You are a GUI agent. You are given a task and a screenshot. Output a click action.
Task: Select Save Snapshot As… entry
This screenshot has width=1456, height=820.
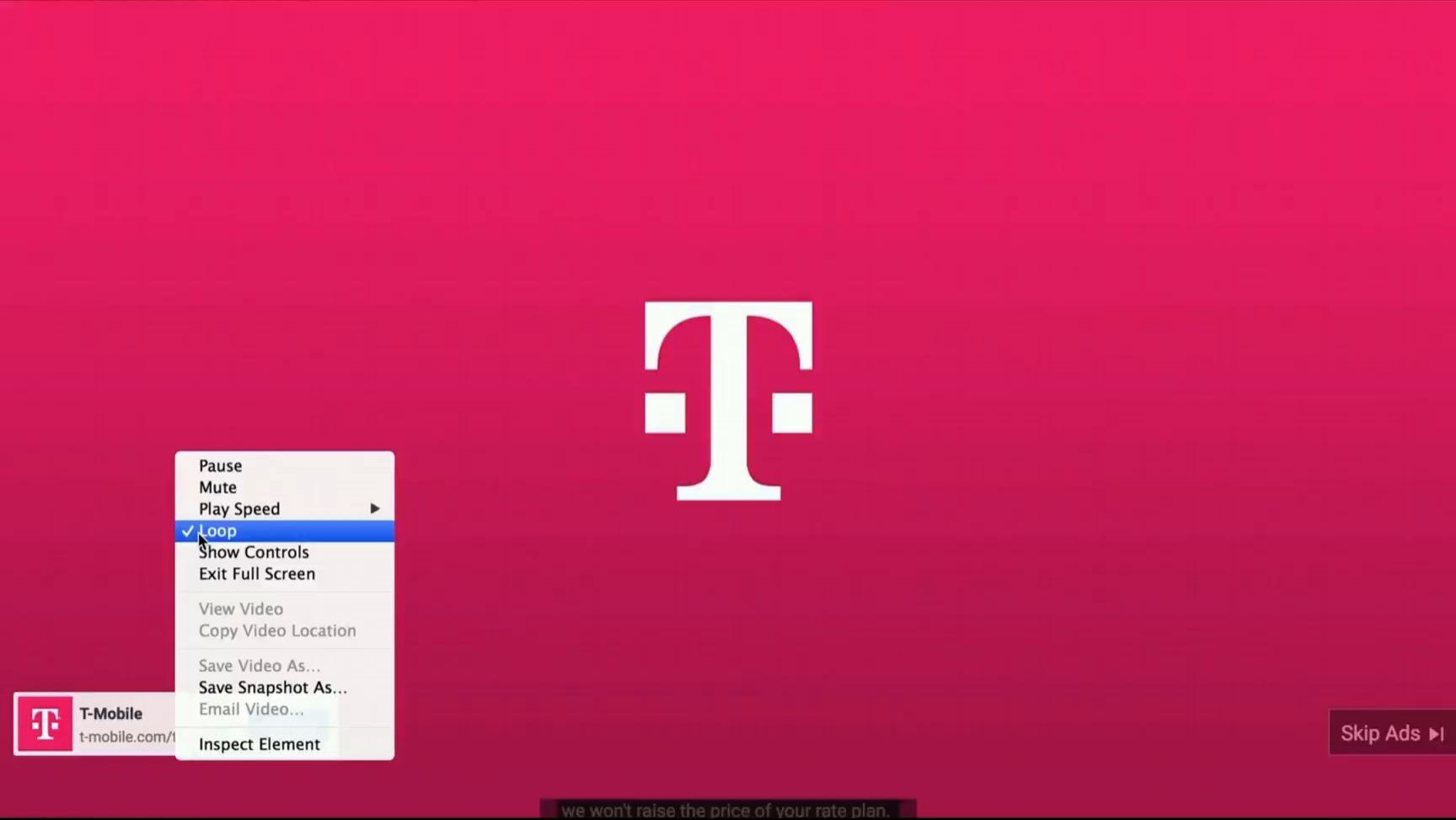pos(284,688)
